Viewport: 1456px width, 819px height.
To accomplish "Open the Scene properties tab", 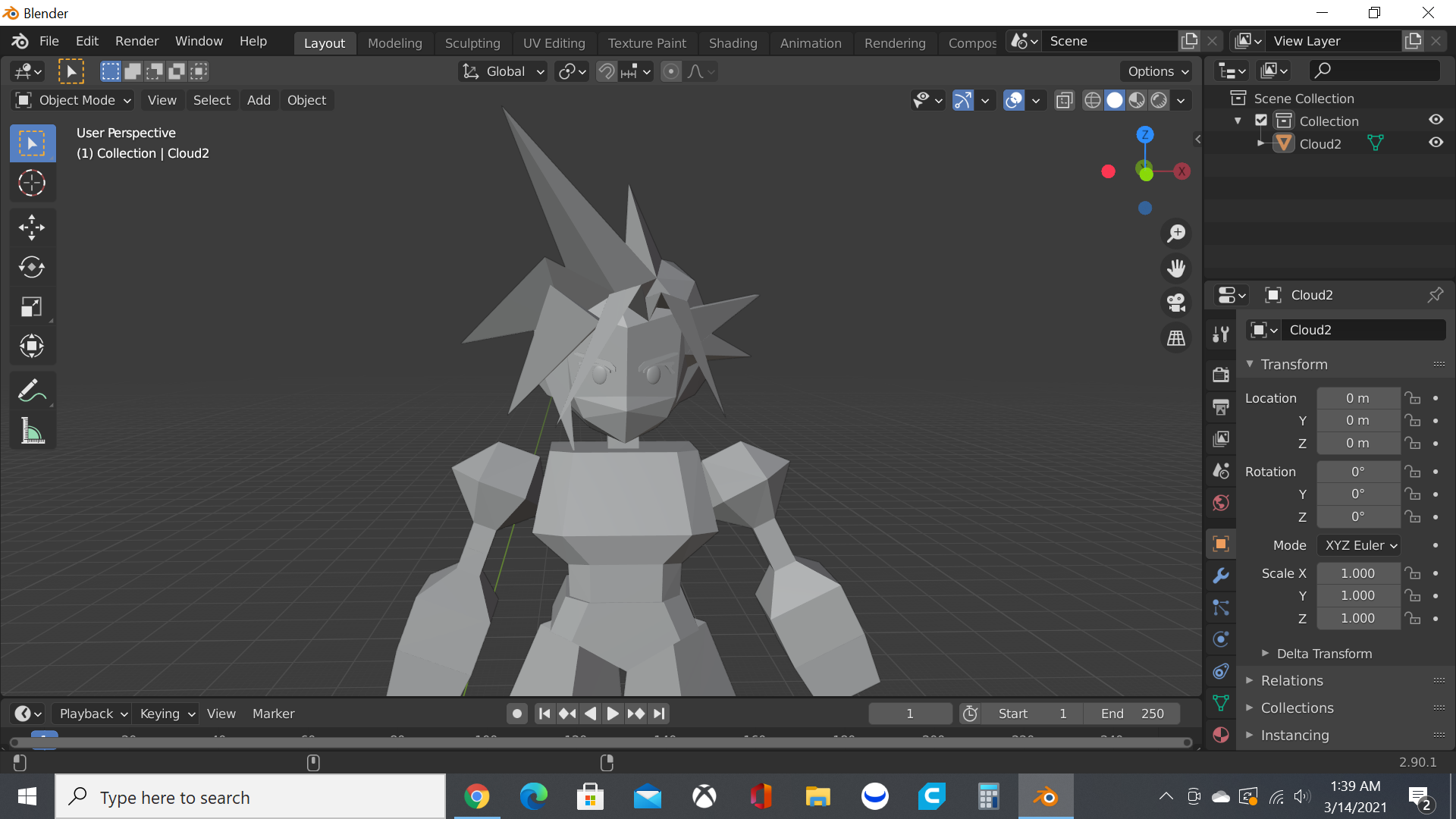I will pyautogui.click(x=1221, y=471).
